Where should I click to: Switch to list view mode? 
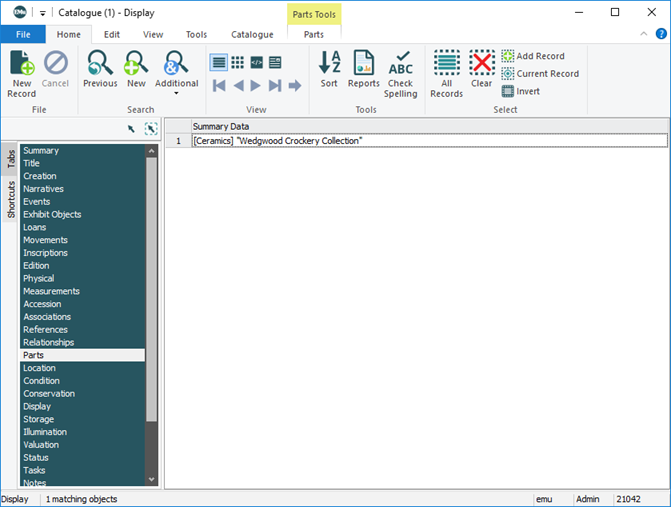[219, 62]
